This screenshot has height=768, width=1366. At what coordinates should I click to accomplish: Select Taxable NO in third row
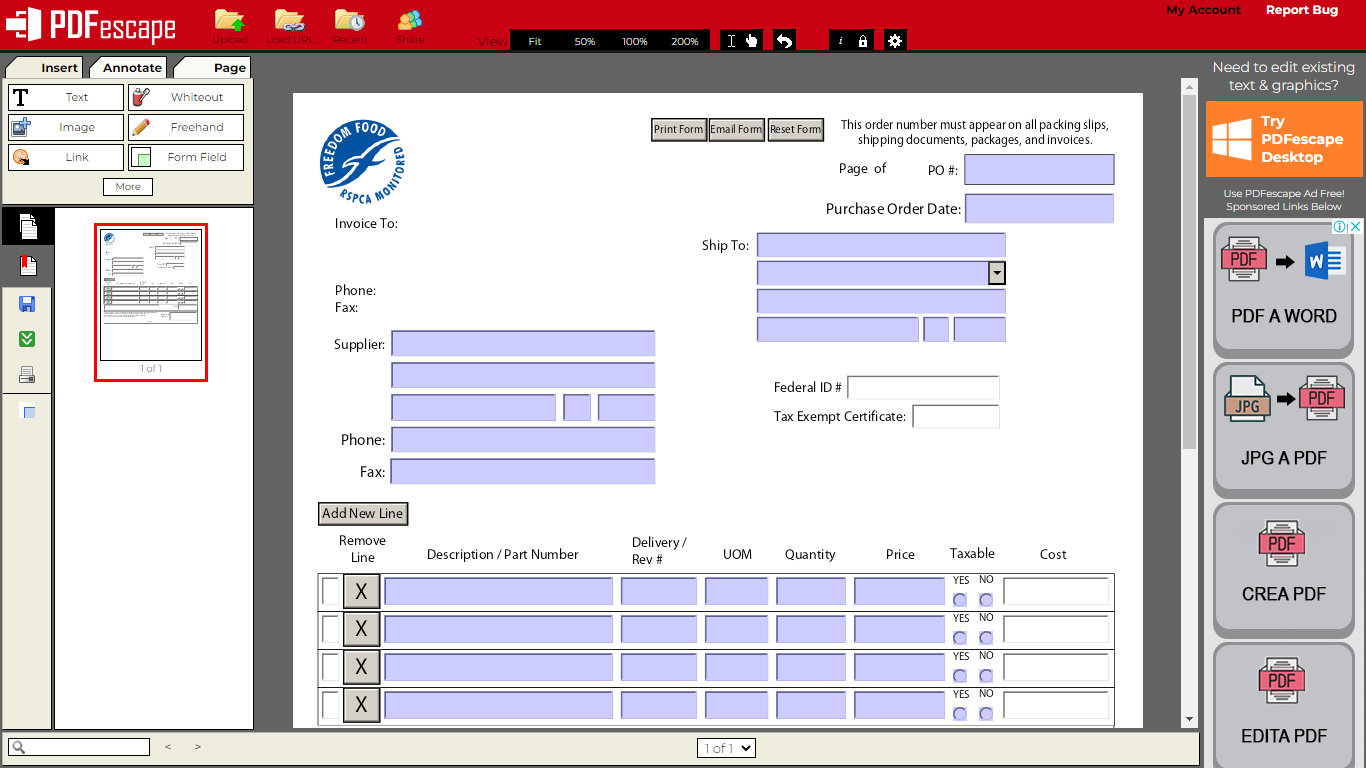986,676
